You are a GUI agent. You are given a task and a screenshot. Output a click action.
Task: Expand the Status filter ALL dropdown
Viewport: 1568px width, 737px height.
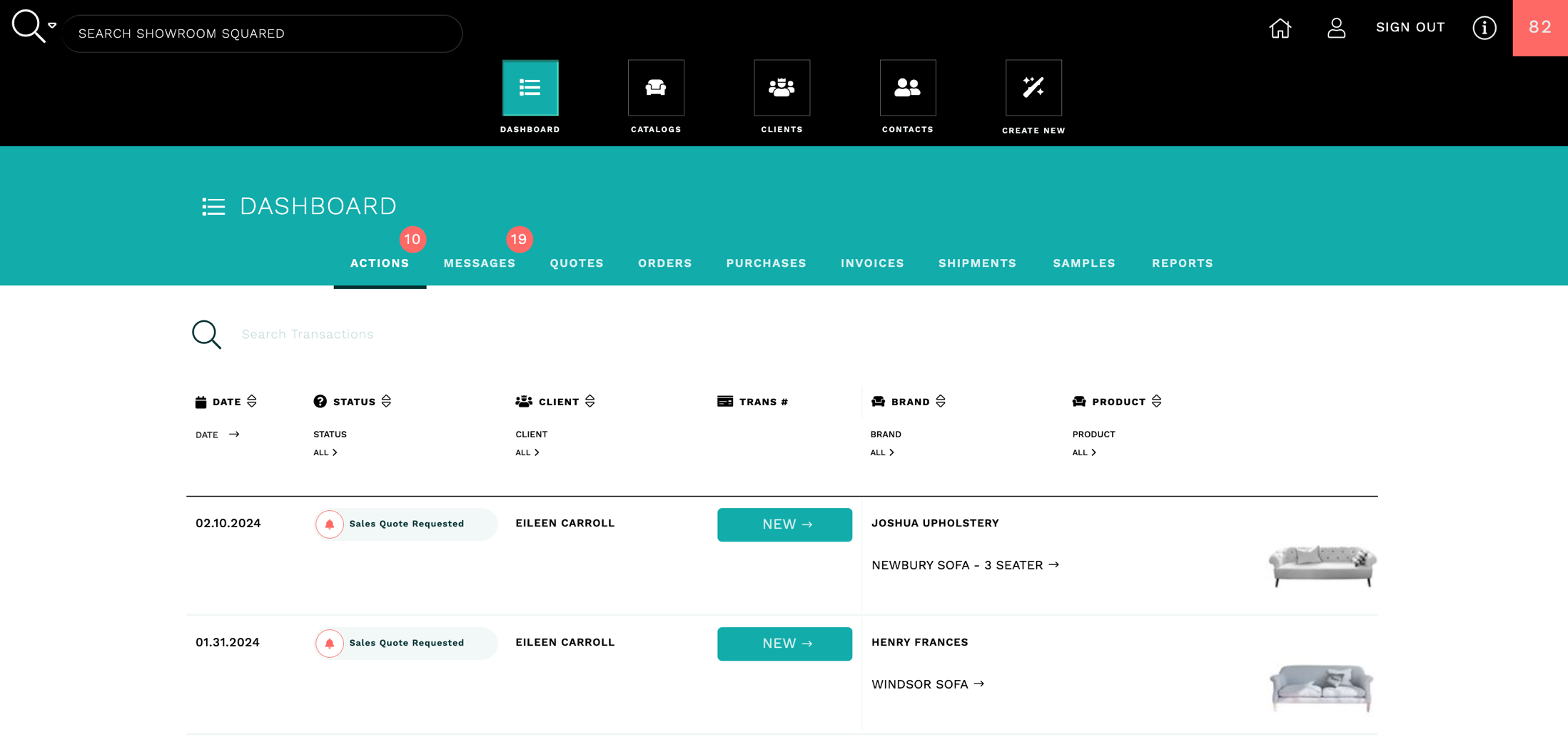(x=325, y=452)
